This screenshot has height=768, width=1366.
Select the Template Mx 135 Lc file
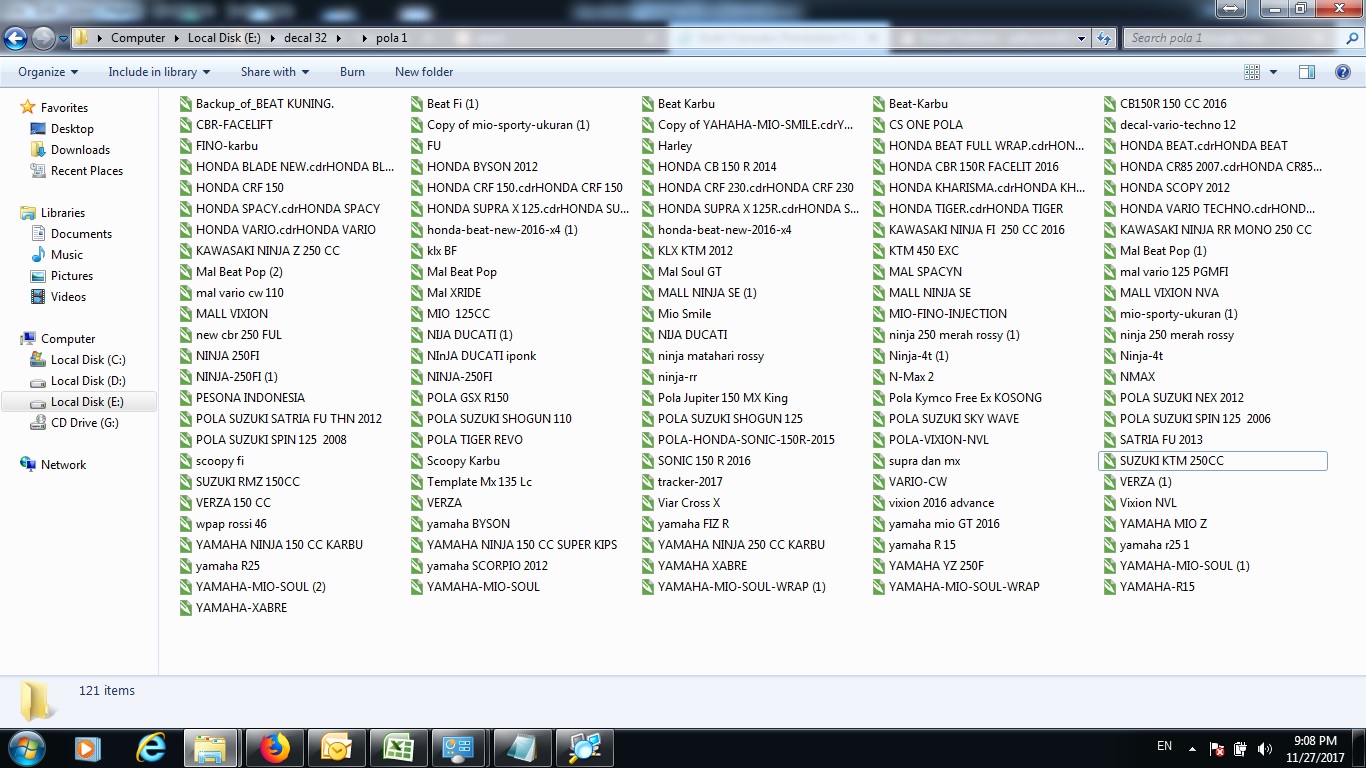[x=472, y=482]
